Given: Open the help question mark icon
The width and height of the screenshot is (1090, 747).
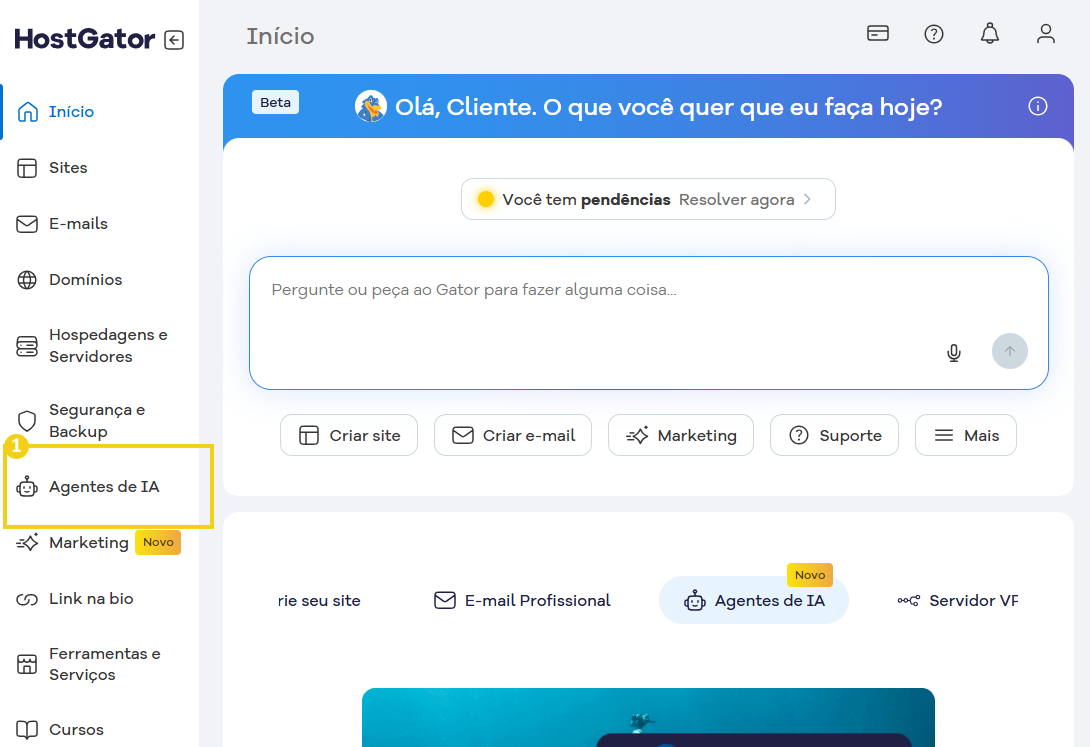Looking at the screenshot, I should pos(934,33).
